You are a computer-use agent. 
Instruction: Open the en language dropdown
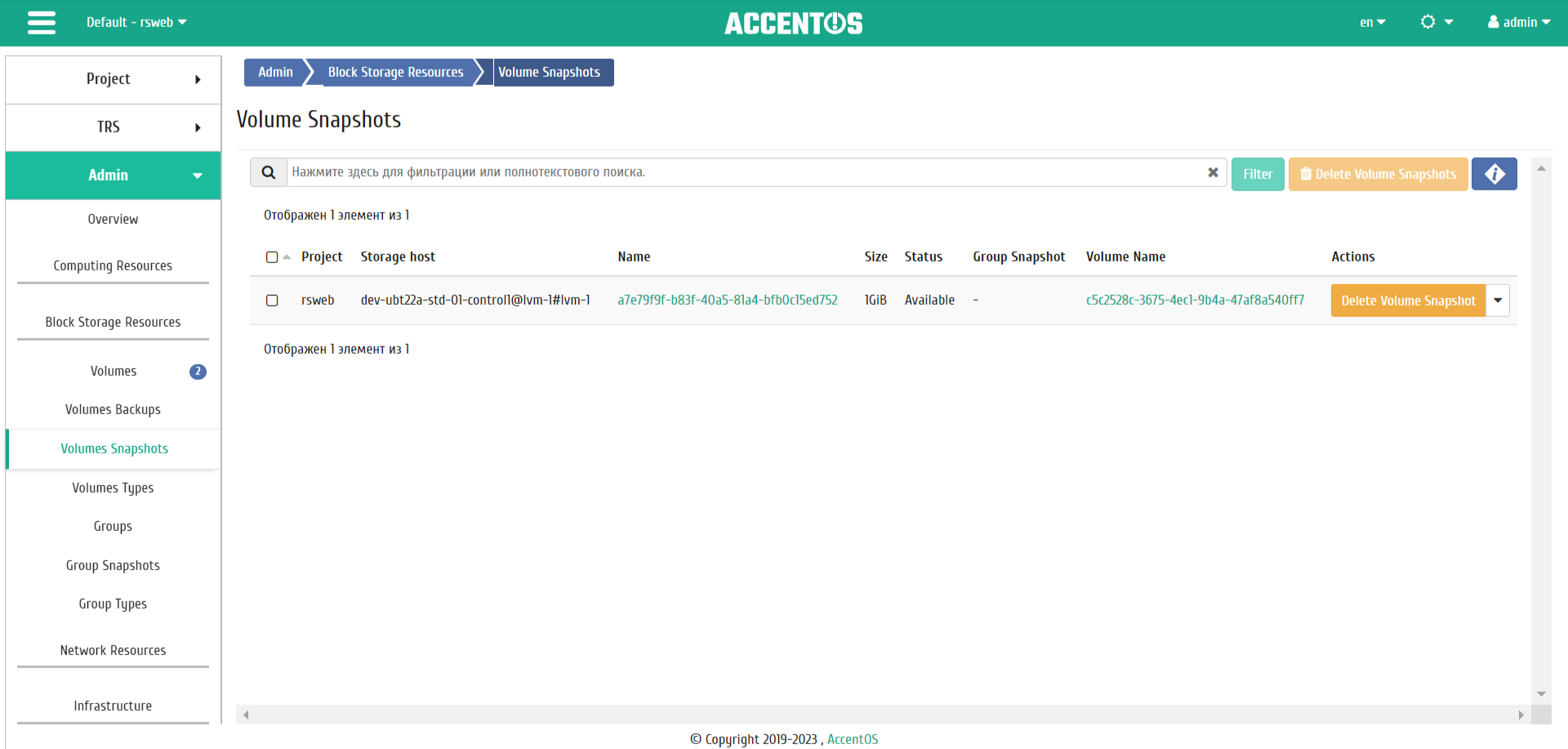point(1372,22)
